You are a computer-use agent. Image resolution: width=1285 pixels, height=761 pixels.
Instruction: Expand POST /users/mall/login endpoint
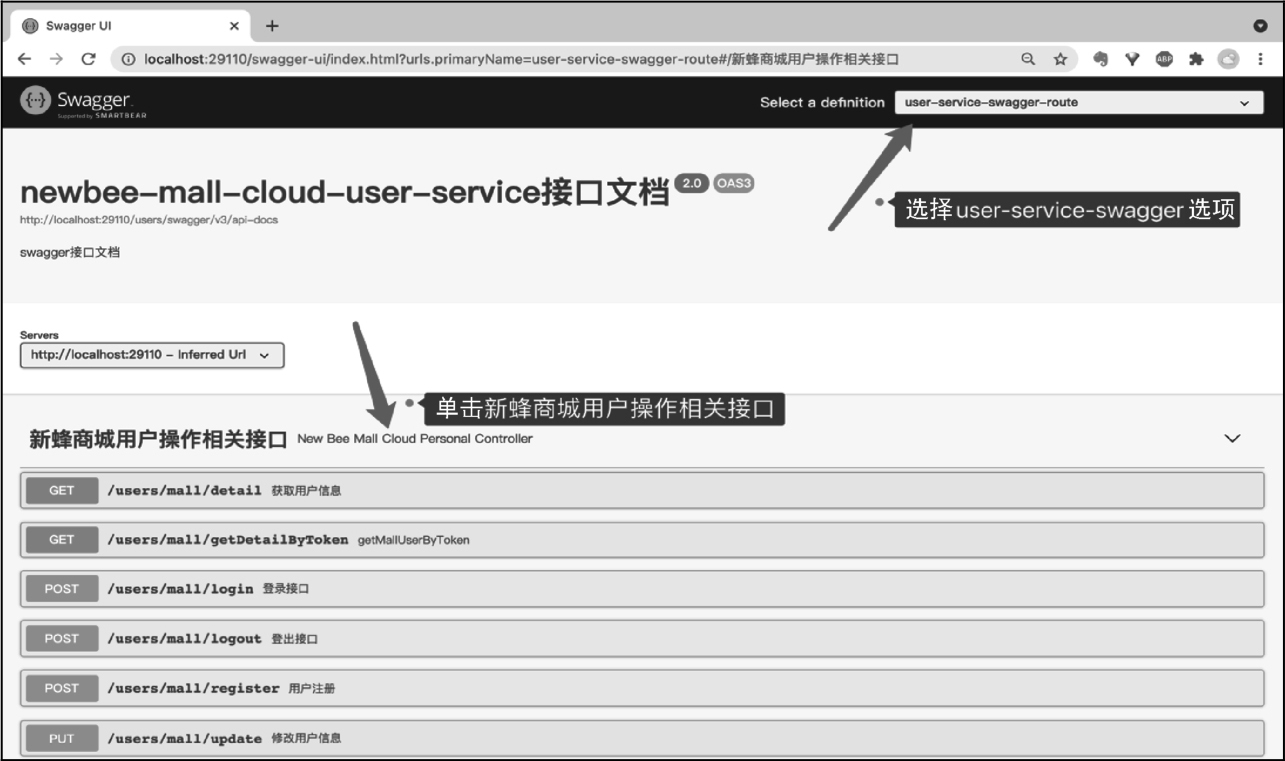point(642,589)
